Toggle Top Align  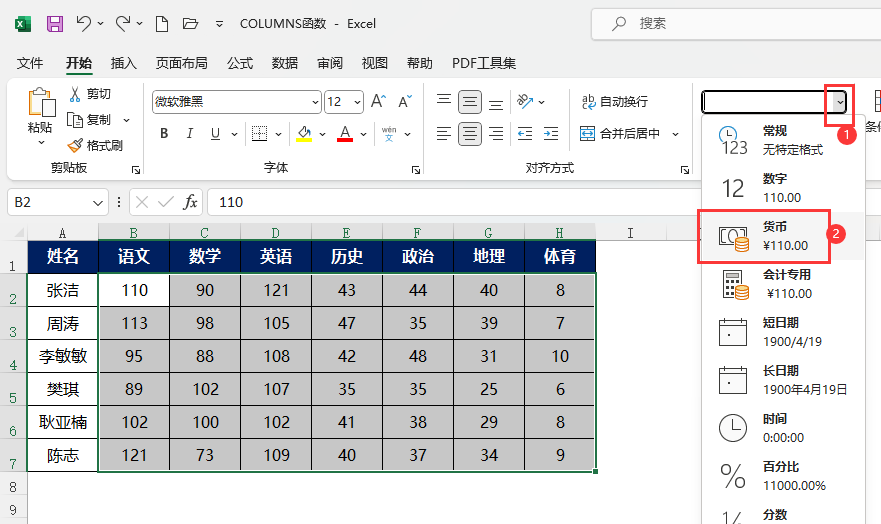pos(444,102)
